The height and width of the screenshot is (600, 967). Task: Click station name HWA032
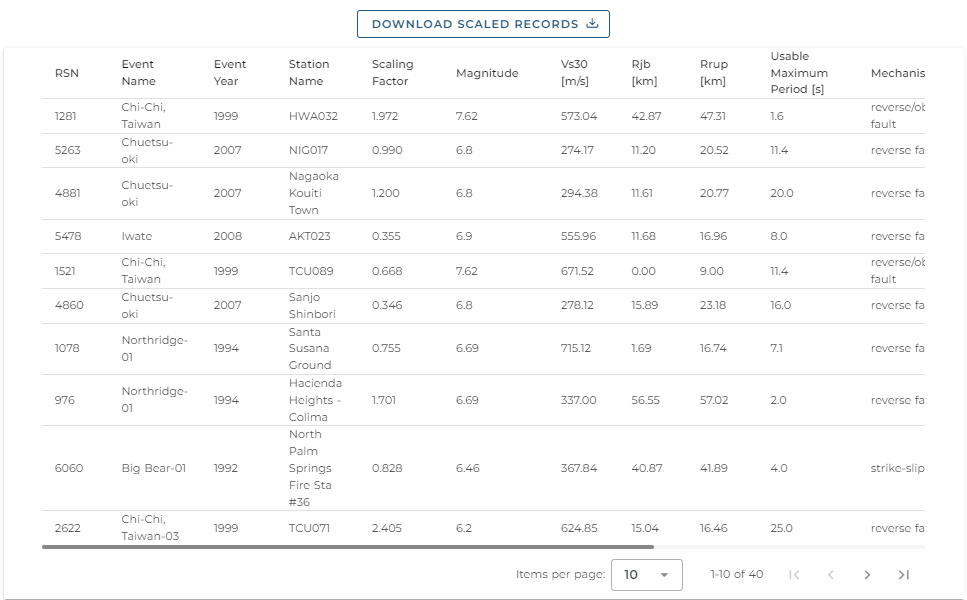(313, 116)
